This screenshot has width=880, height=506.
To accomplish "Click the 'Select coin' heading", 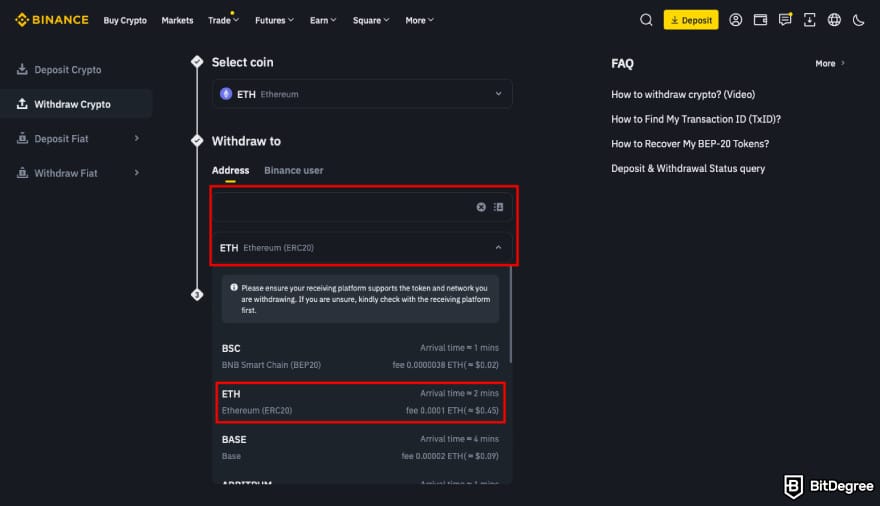I will pyautogui.click(x=242, y=62).
